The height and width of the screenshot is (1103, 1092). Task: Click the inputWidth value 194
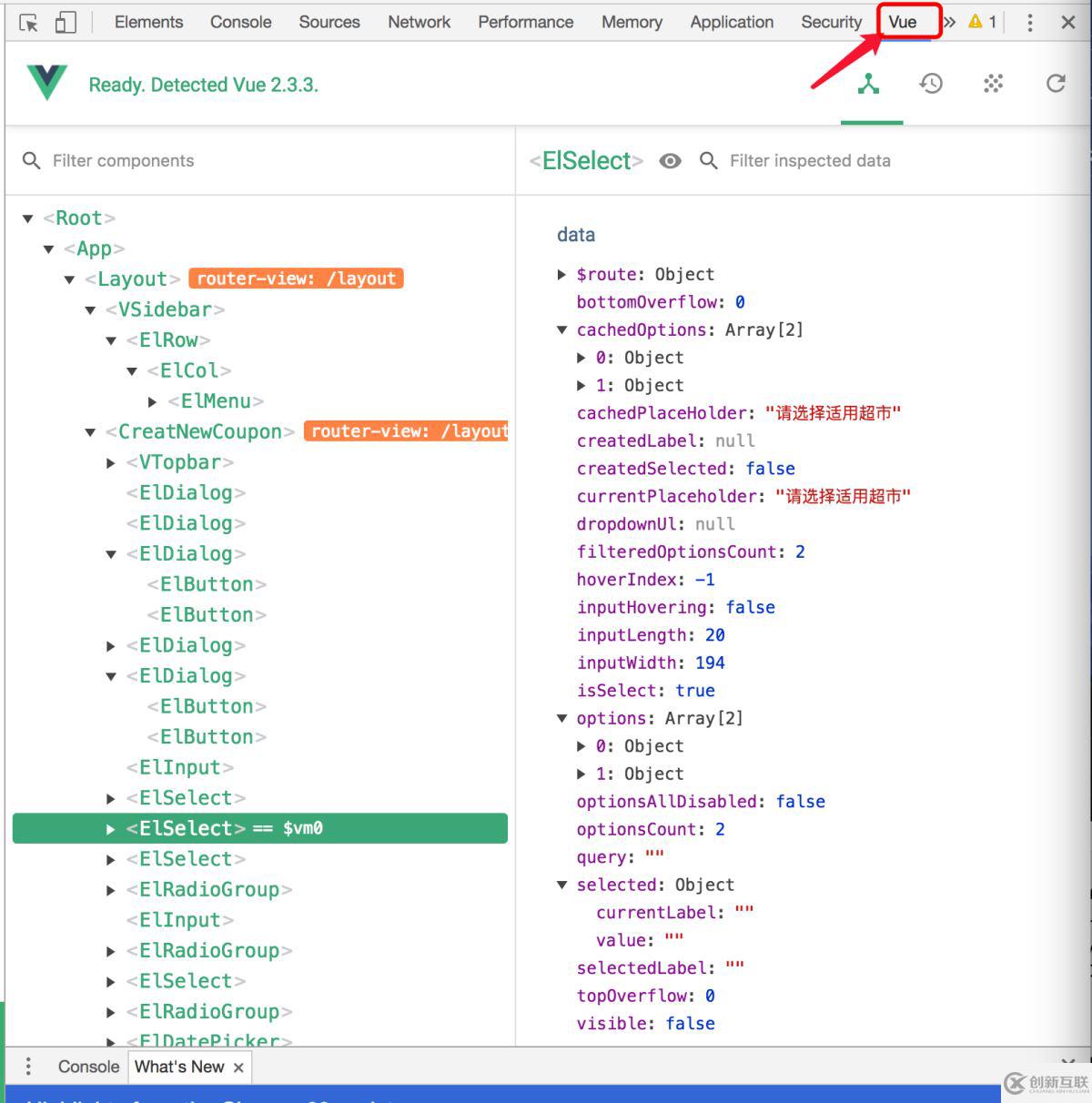pyautogui.click(x=710, y=663)
